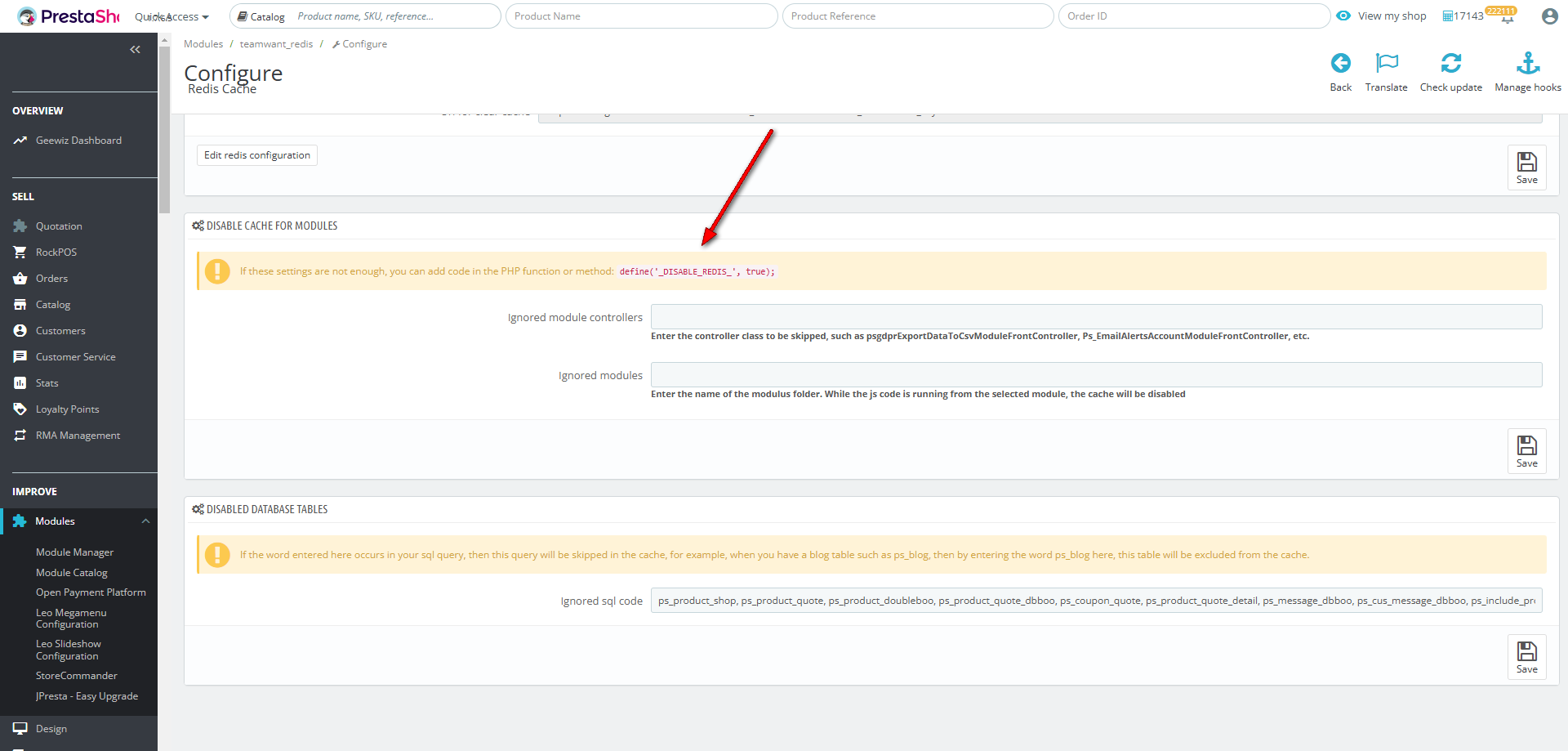The image size is (1568, 751).
Task: Focus the Order ID search box
Action: tap(1194, 16)
